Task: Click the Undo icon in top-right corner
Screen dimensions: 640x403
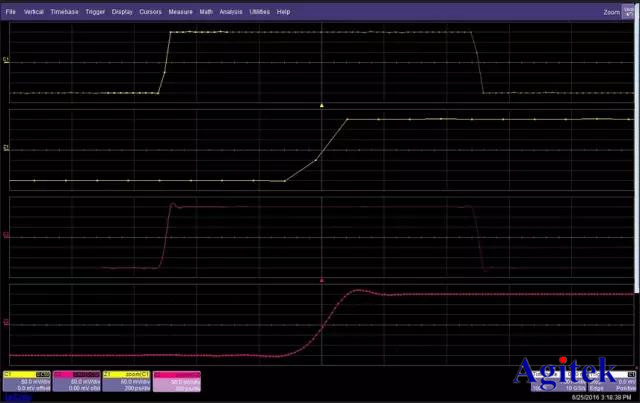Action: coord(630,11)
